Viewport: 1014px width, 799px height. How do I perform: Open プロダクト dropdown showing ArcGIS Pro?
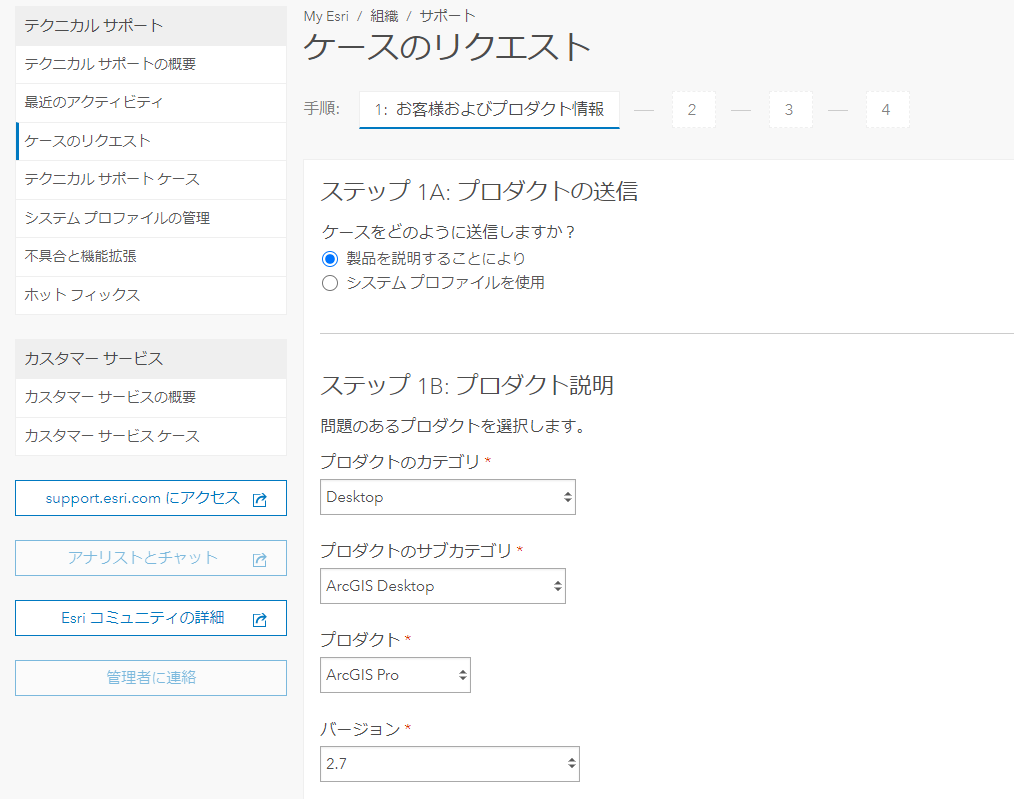click(x=395, y=675)
